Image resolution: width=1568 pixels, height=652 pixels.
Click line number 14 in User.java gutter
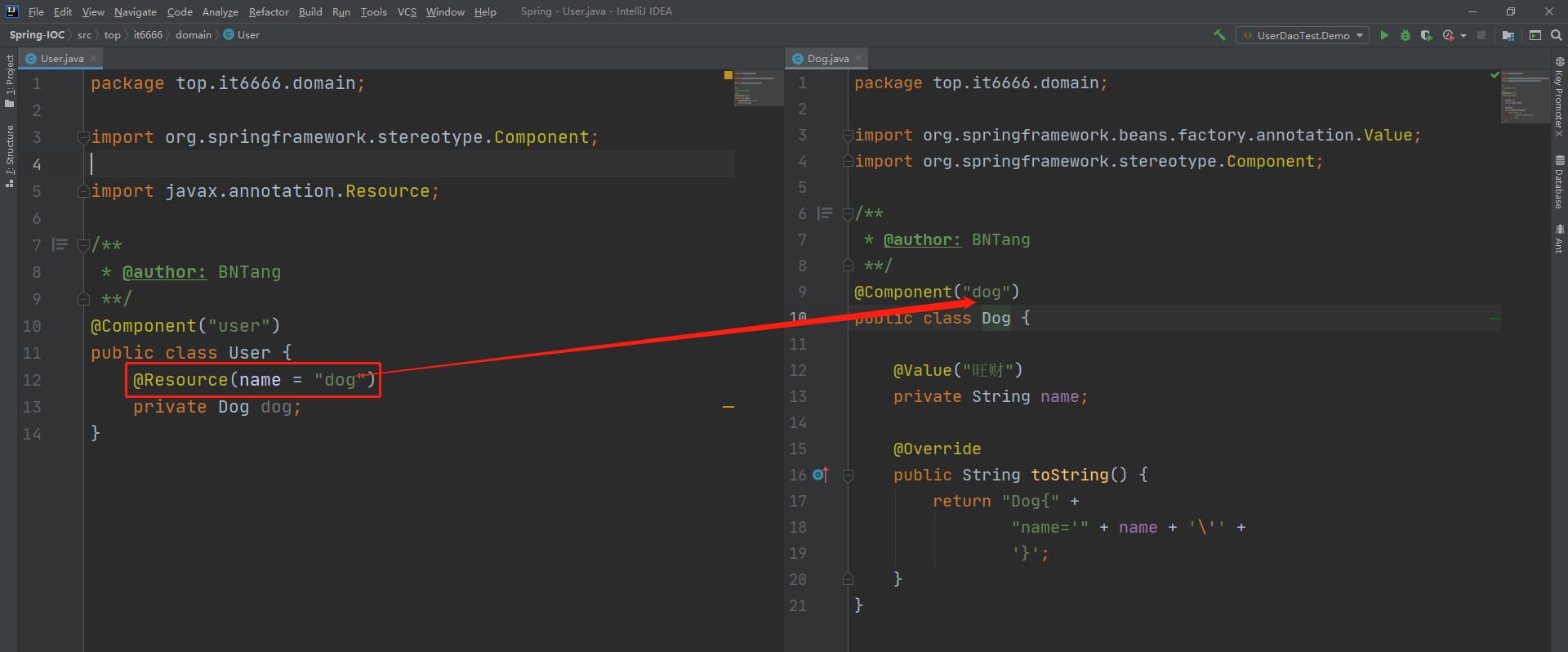32,434
